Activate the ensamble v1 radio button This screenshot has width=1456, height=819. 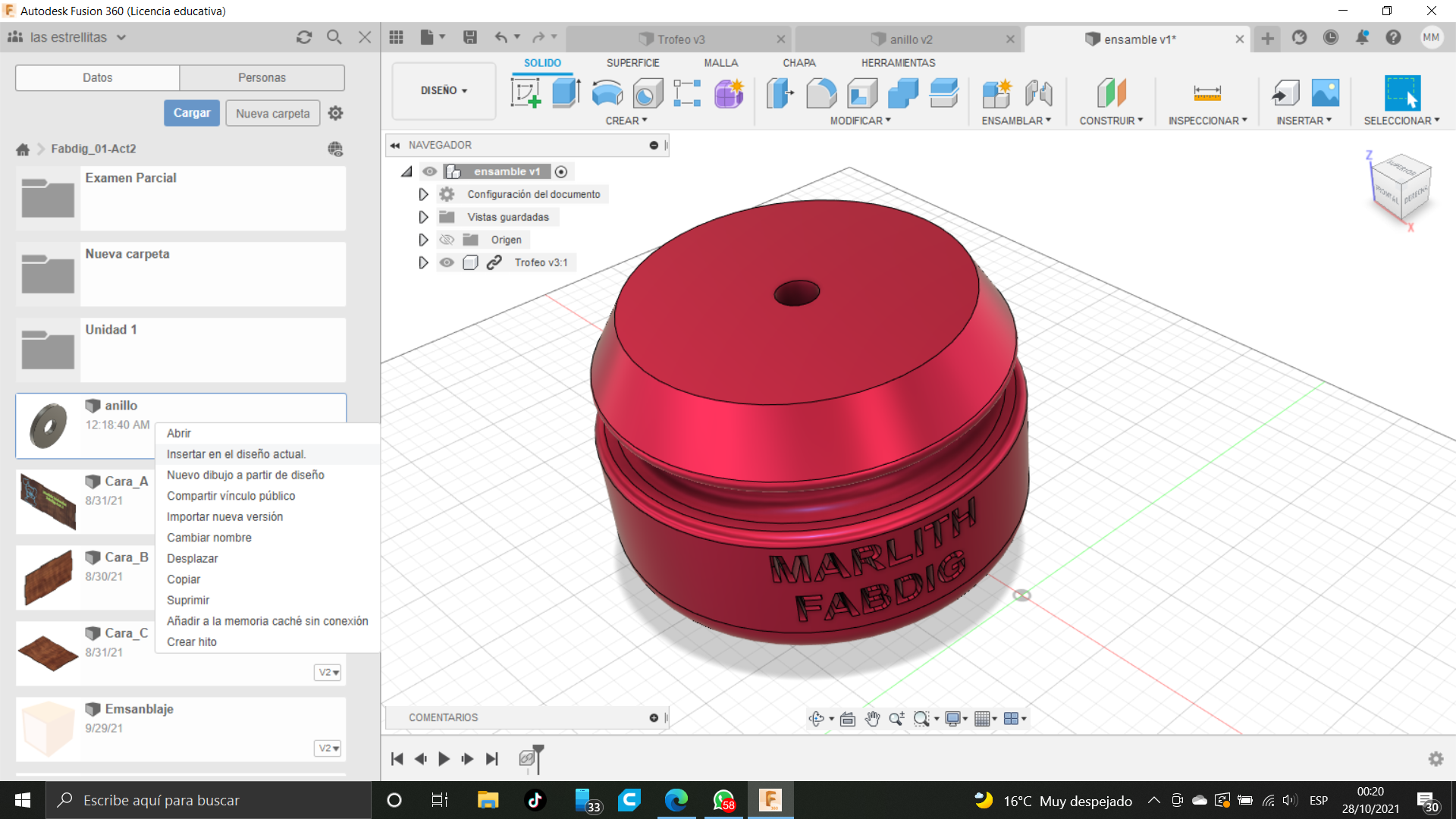pyautogui.click(x=561, y=172)
